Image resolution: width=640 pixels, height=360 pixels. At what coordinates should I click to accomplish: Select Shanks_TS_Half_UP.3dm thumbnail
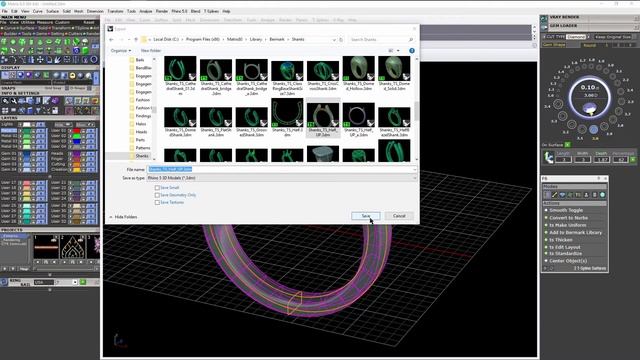pyautogui.click(x=322, y=118)
